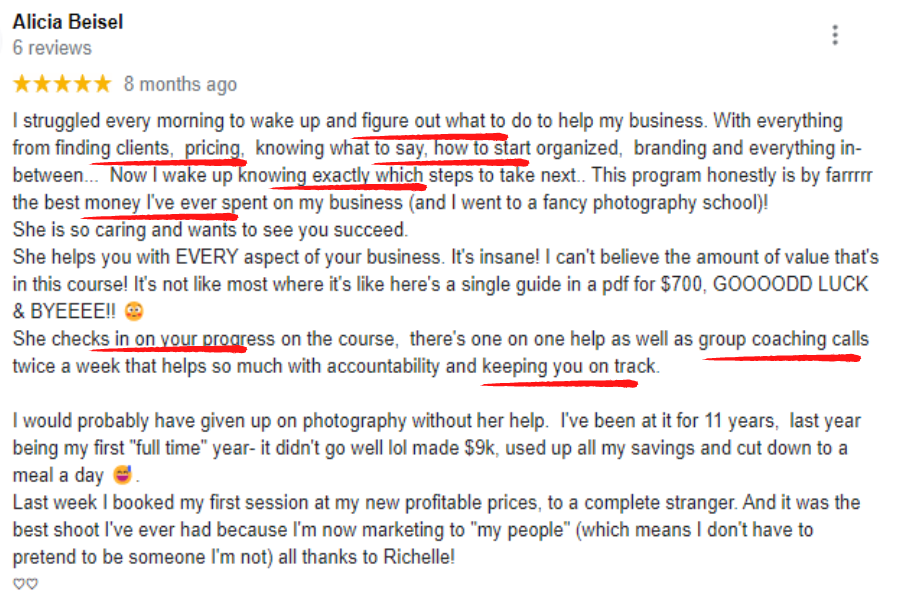Click the fifth gold rating star
The width and height of the screenshot is (900, 600).
click(x=103, y=84)
